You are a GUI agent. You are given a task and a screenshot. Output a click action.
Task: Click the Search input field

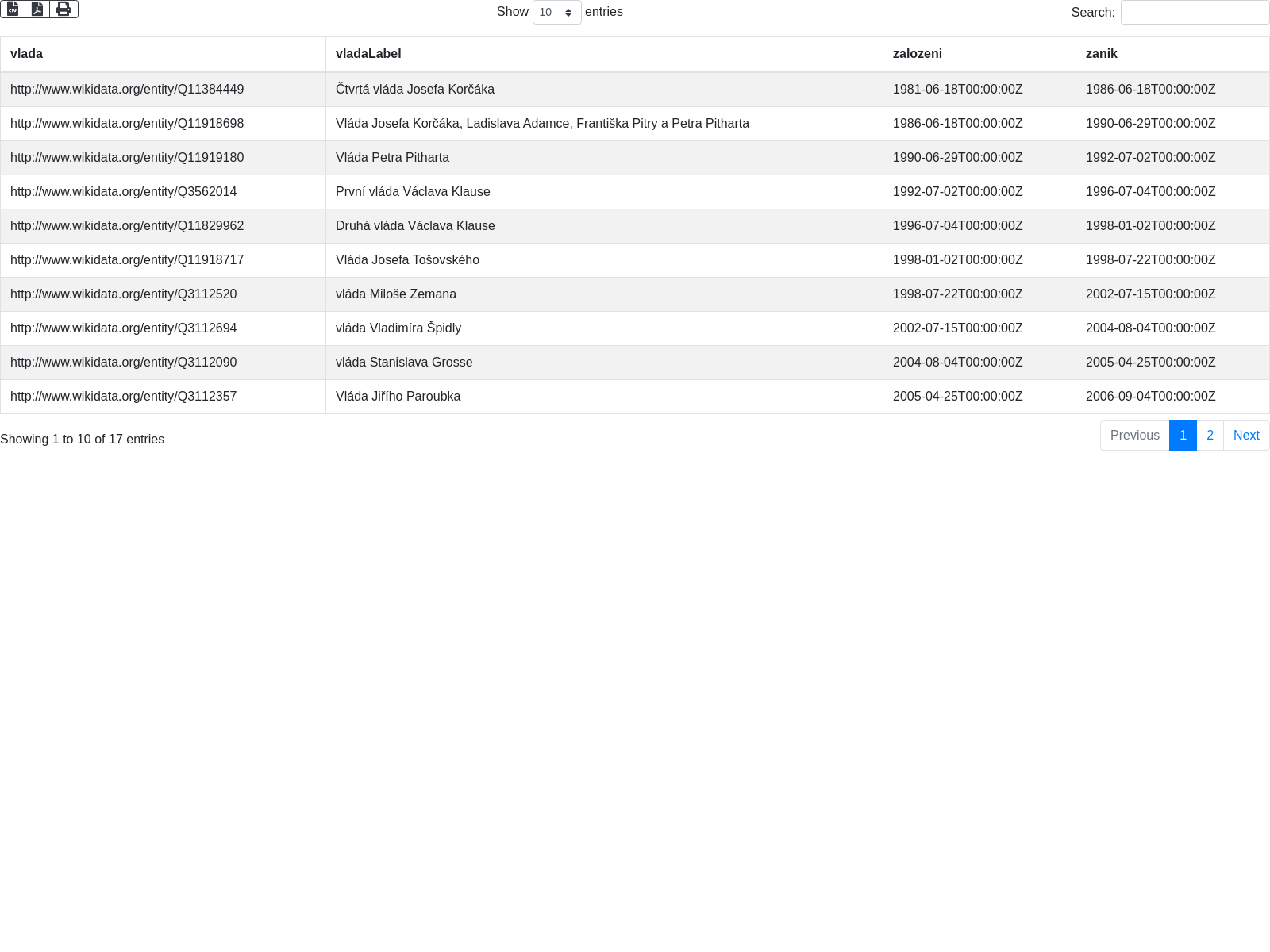coord(1195,13)
